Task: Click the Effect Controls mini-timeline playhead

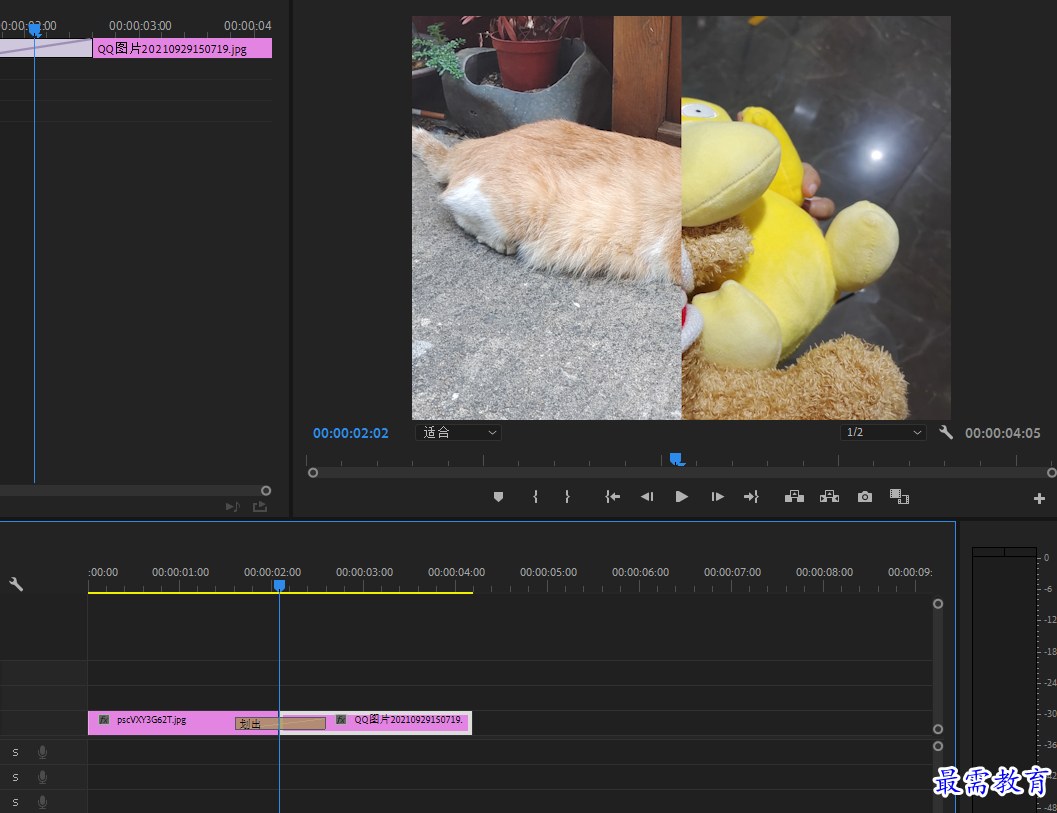Action: (x=34, y=29)
